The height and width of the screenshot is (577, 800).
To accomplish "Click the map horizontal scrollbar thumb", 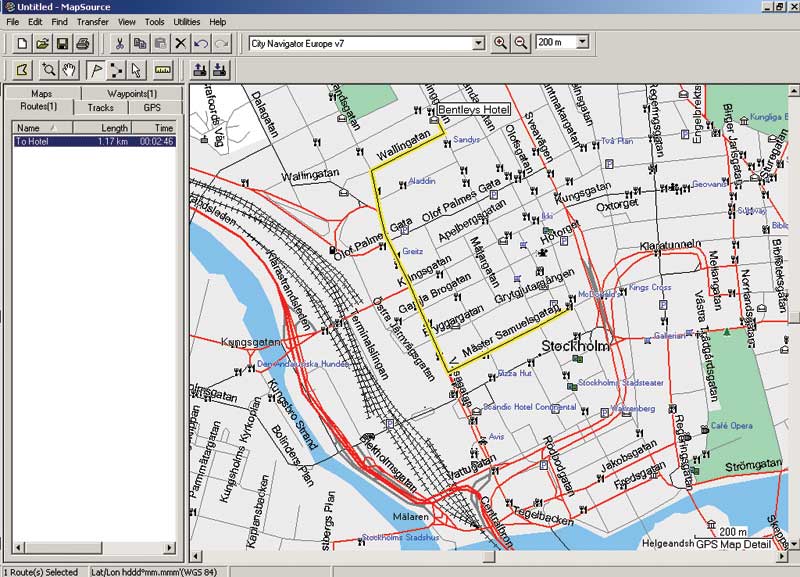I will 489,556.
